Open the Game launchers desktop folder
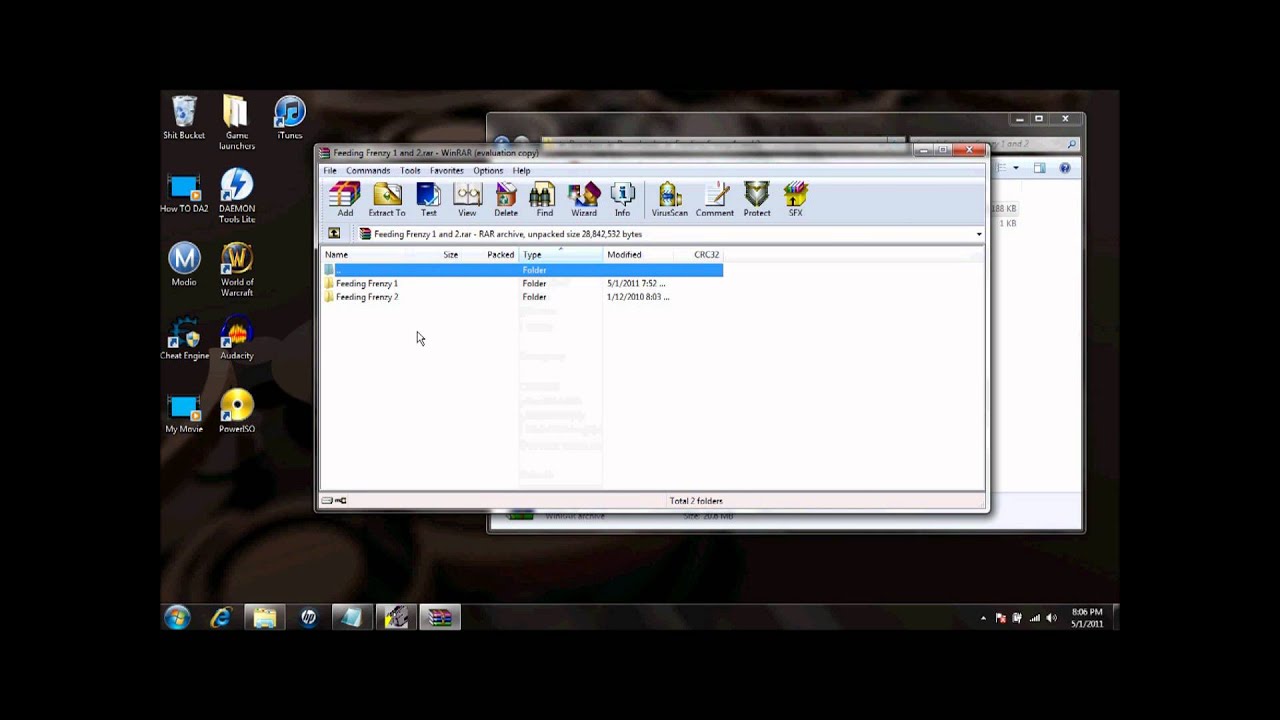The height and width of the screenshot is (720, 1280). pos(237,123)
